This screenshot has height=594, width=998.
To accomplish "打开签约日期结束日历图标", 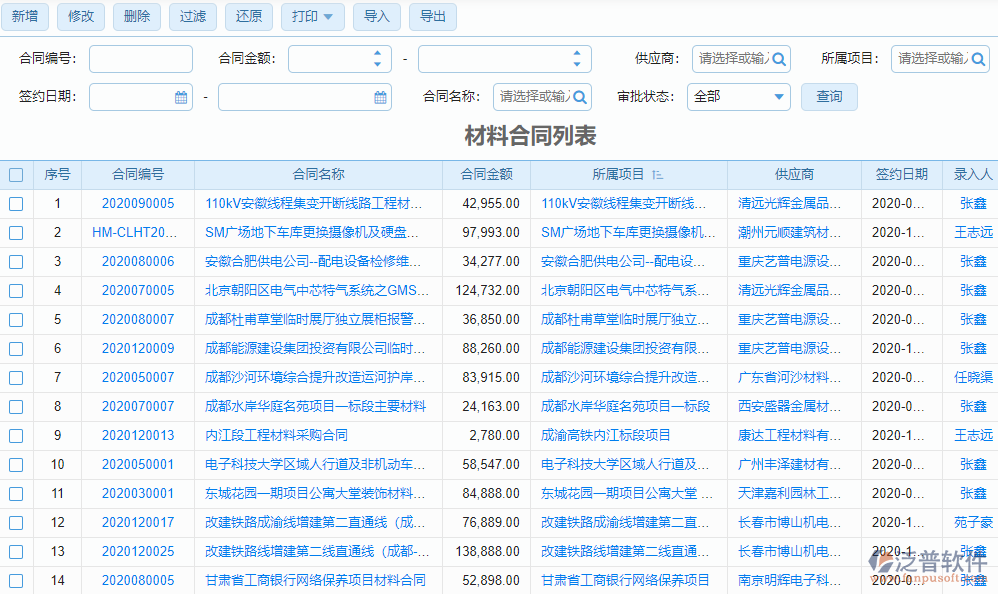I will click(x=379, y=97).
